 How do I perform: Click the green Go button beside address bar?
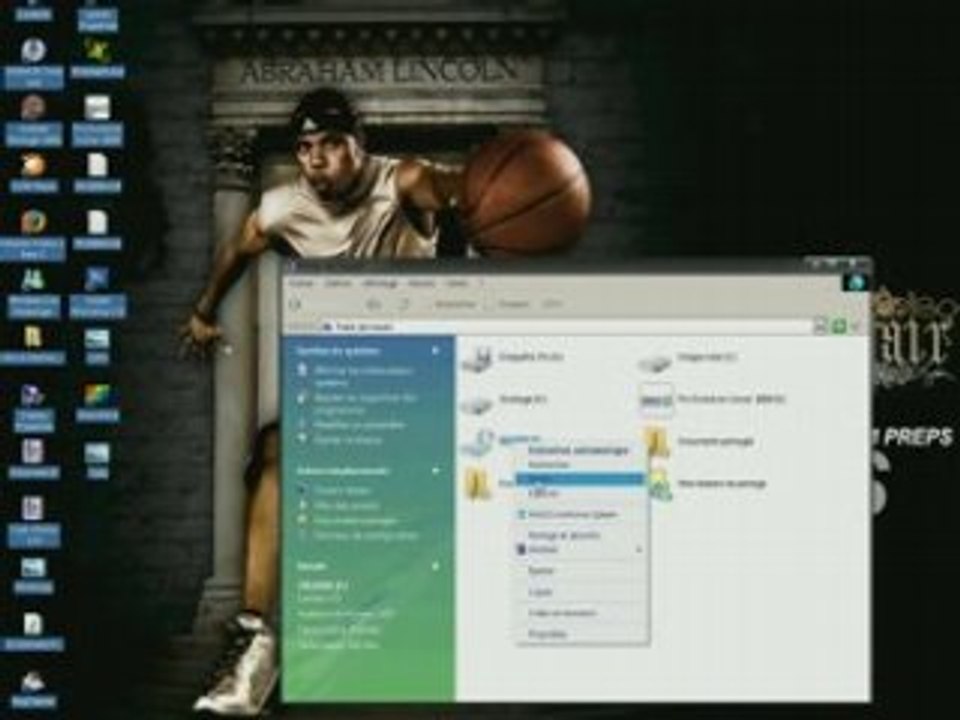coord(839,326)
